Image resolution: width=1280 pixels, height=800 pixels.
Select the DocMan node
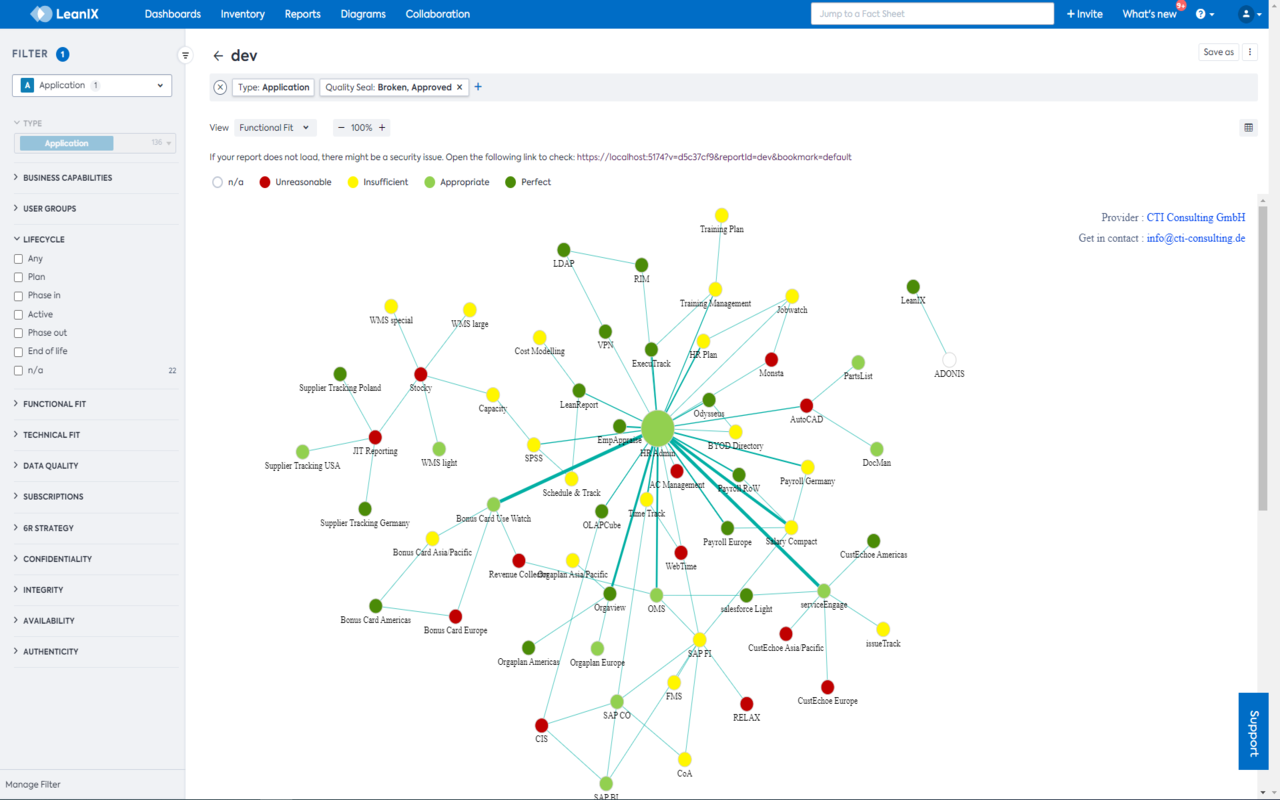click(876, 449)
